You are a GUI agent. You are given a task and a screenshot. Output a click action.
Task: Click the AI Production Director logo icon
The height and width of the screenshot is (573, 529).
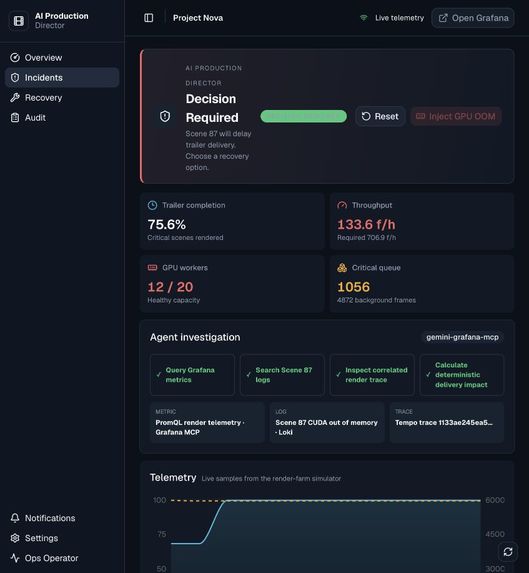19,21
